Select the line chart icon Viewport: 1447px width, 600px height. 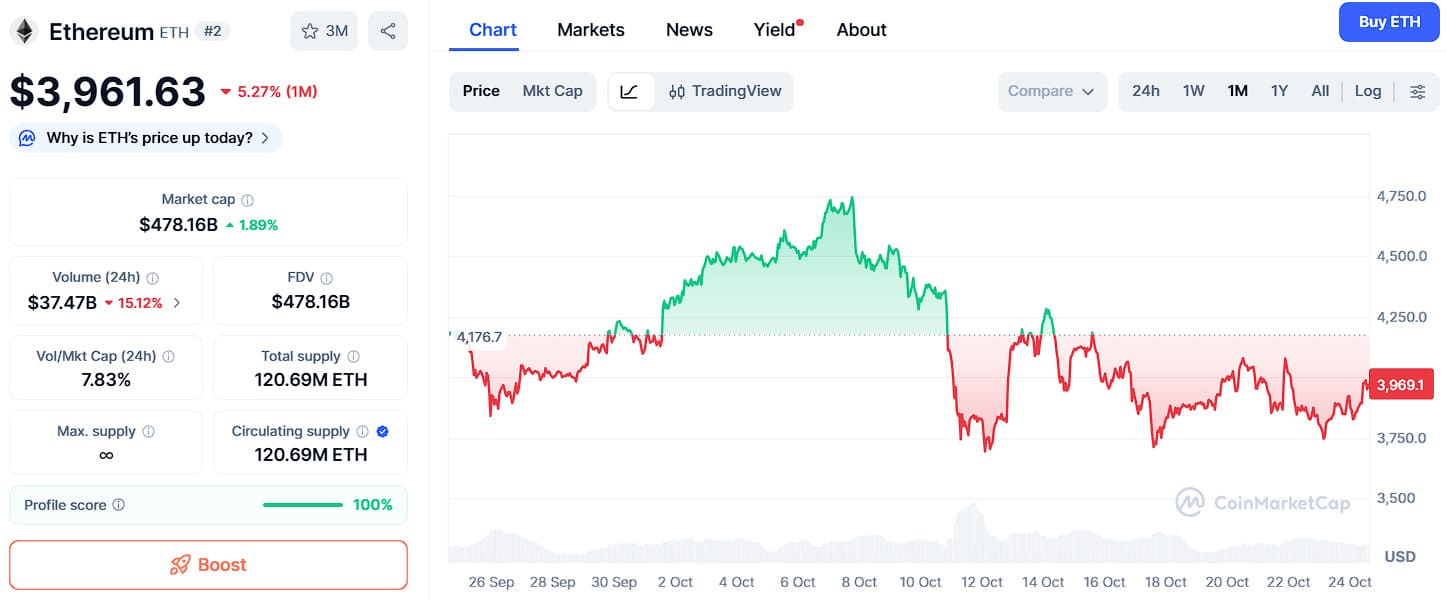click(630, 91)
